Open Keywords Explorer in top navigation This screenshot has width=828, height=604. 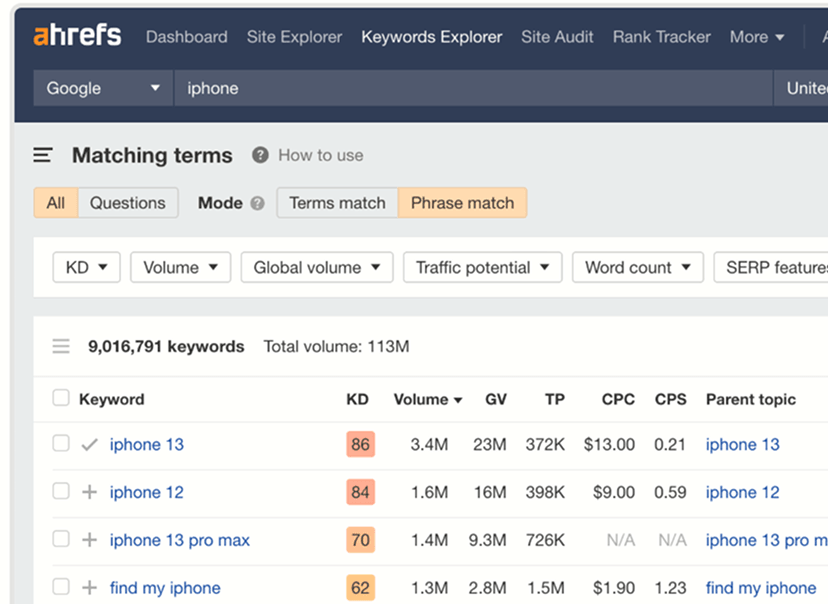click(432, 37)
